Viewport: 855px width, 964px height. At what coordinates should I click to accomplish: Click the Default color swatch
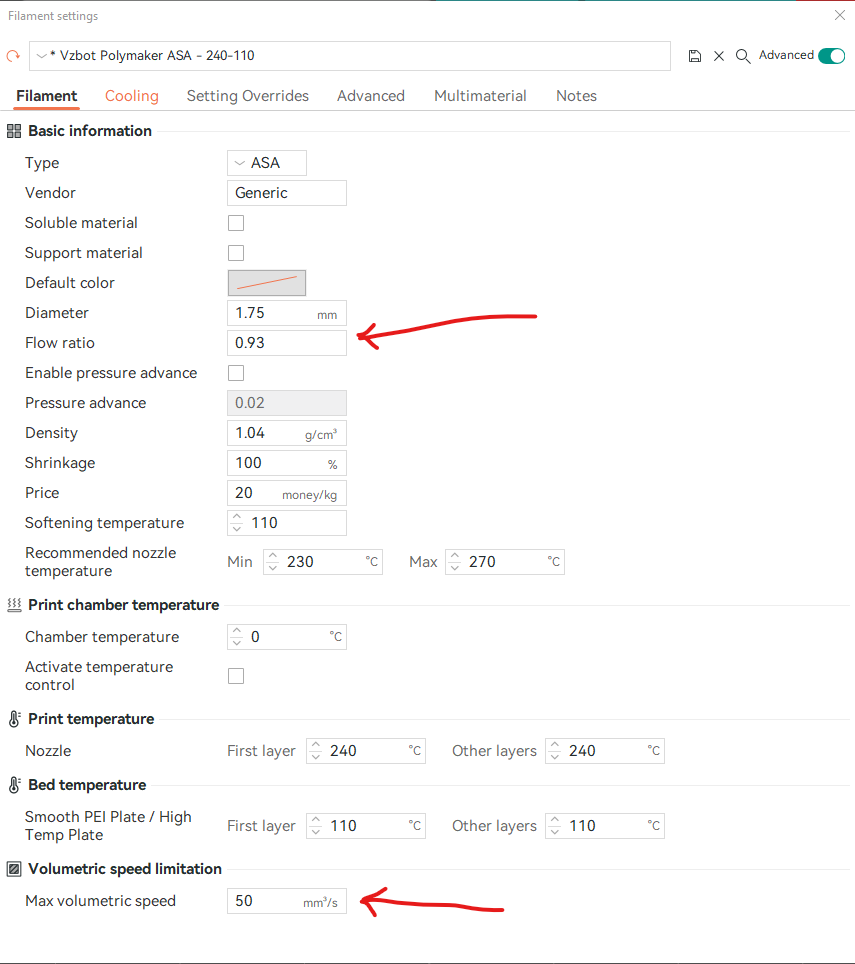pyautogui.click(x=267, y=283)
